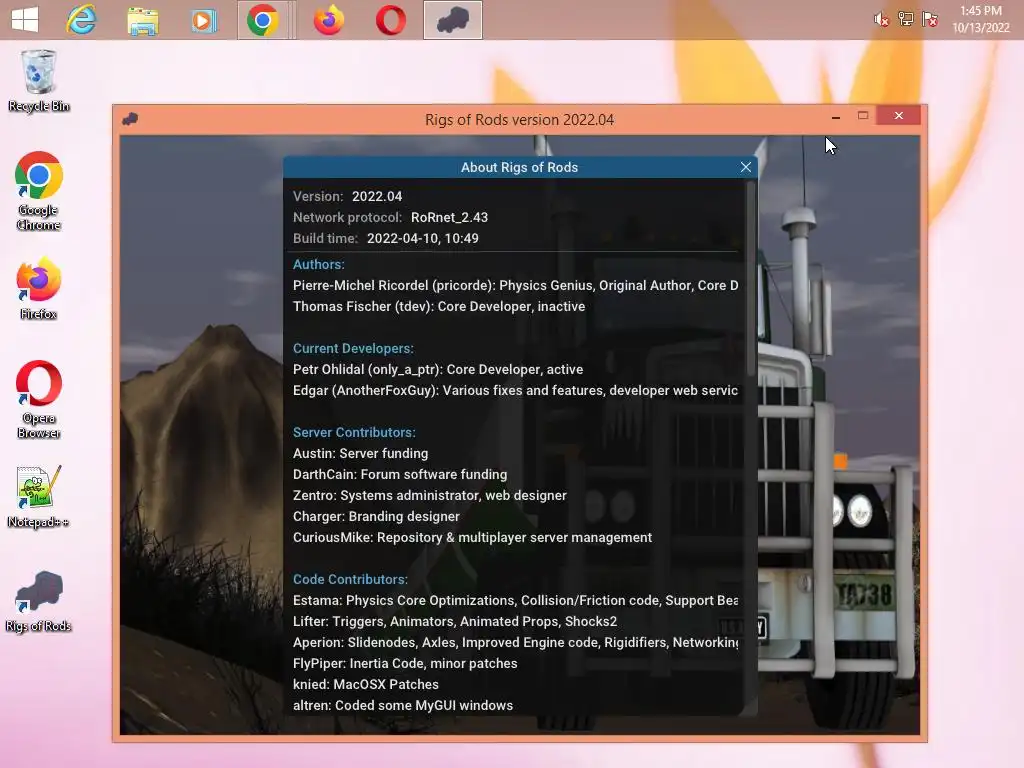Image resolution: width=1024 pixels, height=768 pixels.
Task: Select Rigs of Rods taskbar button
Action: (x=453, y=20)
